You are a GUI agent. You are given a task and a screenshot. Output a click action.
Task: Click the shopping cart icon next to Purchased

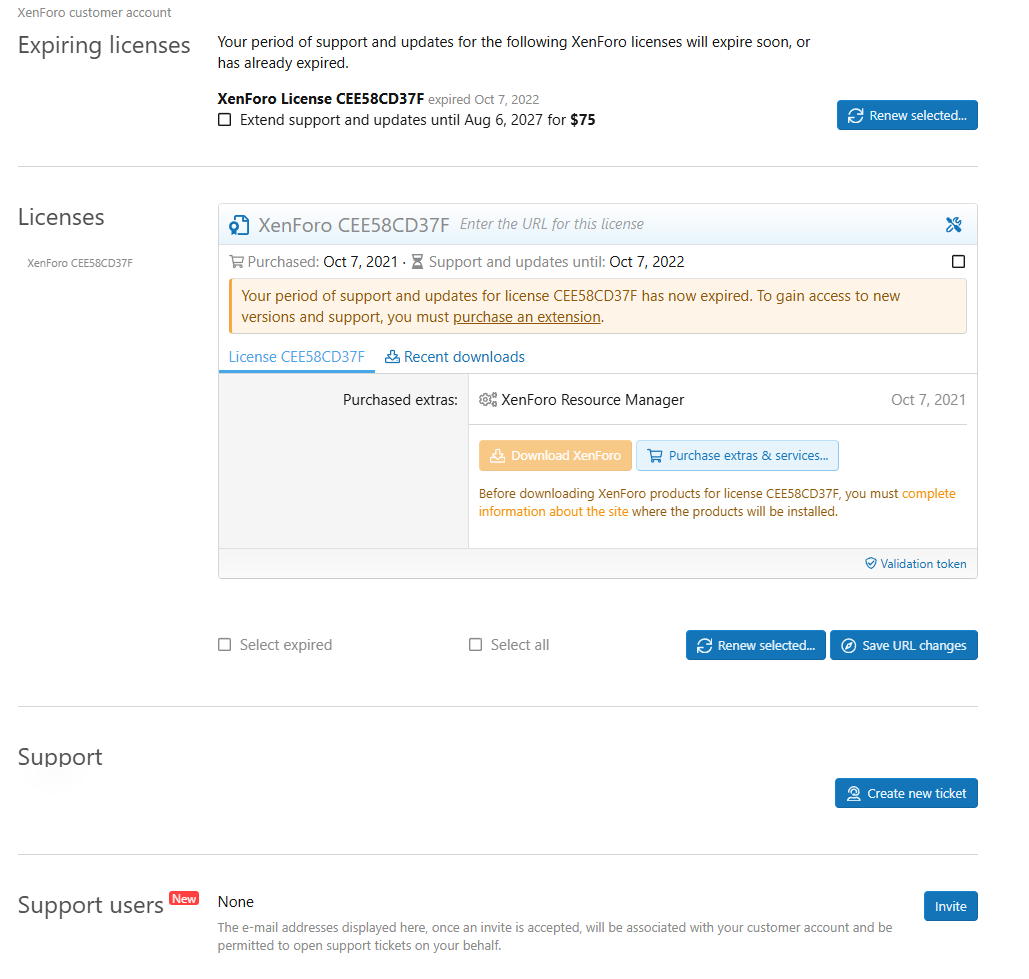(236, 262)
